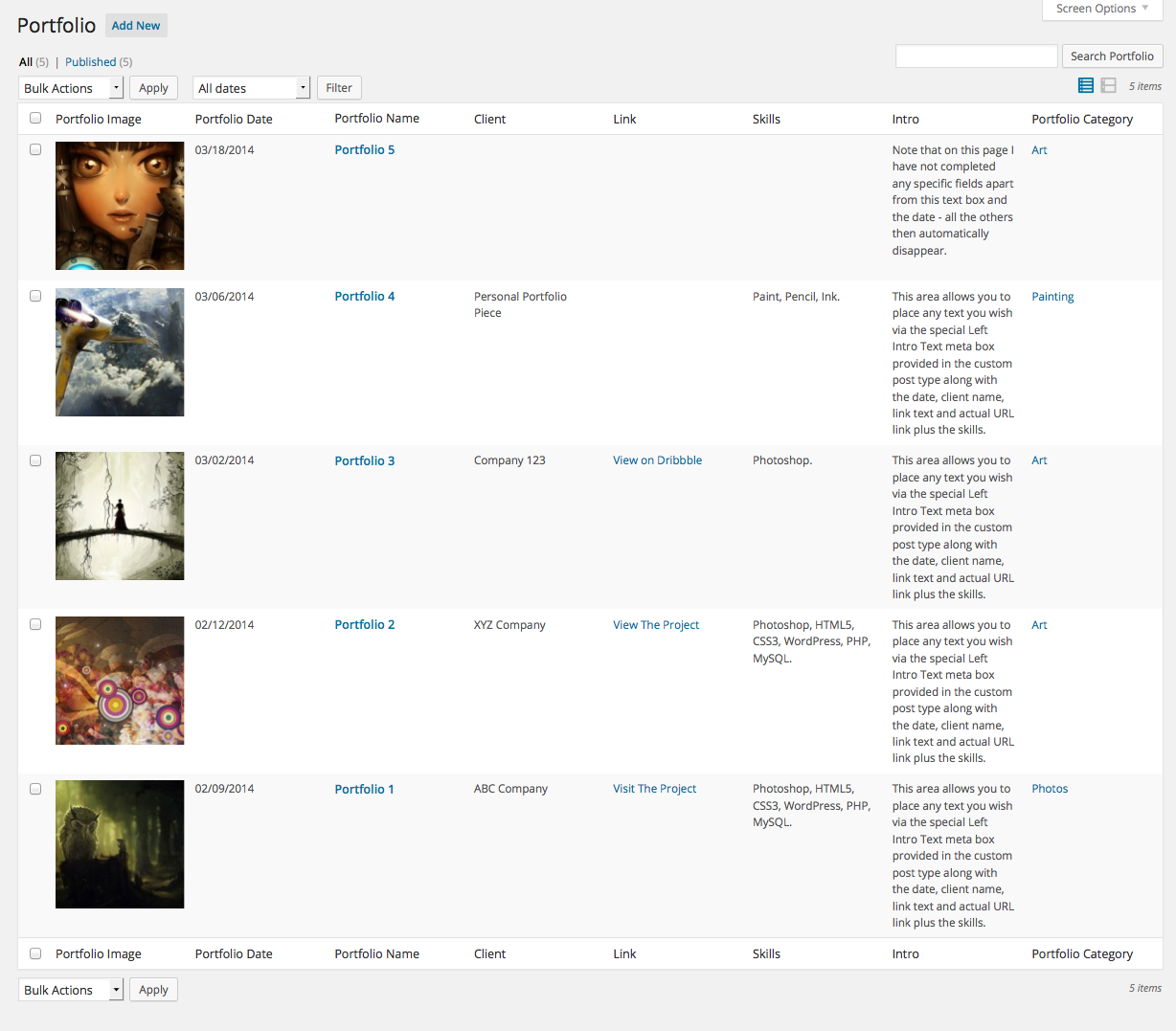Follow the View on Dribbble link

click(x=658, y=460)
